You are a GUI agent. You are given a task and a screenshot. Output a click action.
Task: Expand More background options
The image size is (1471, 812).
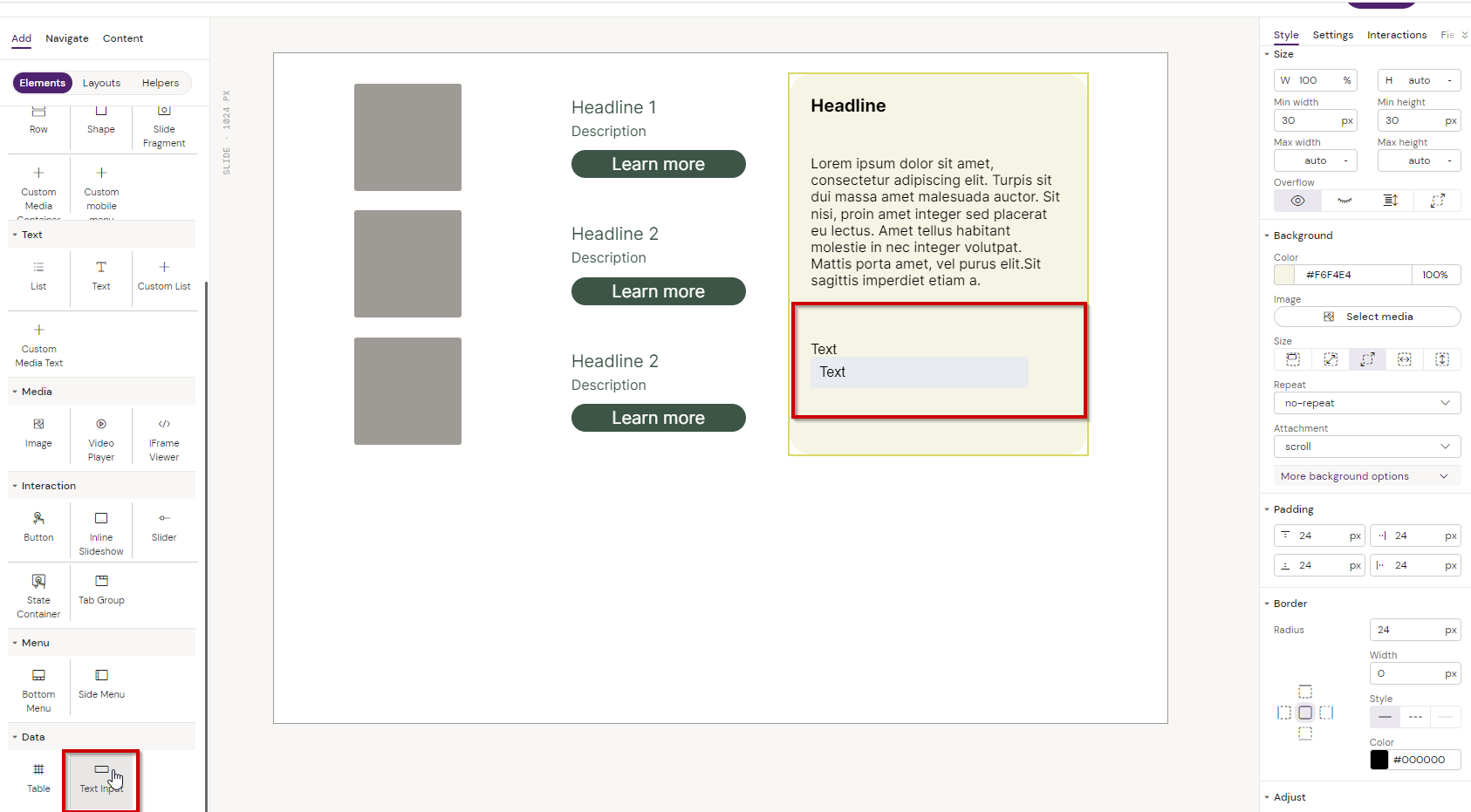pos(1366,476)
